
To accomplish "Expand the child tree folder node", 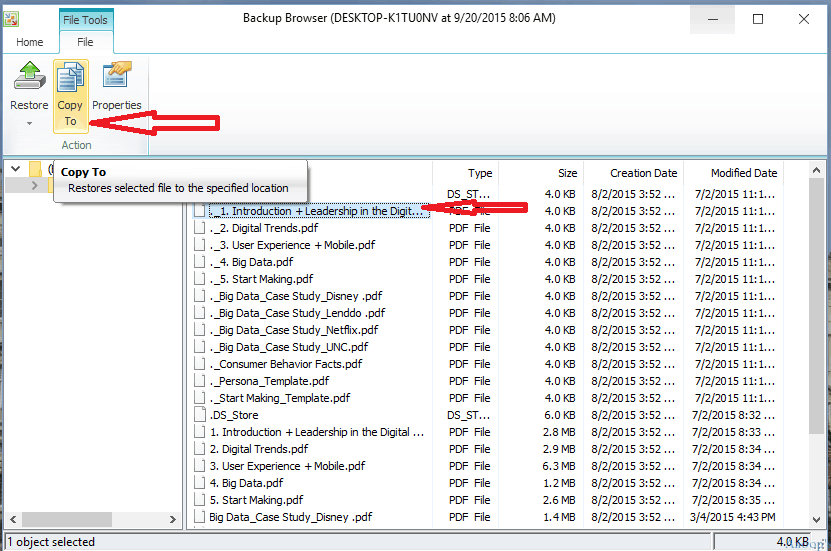I will coord(35,185).
